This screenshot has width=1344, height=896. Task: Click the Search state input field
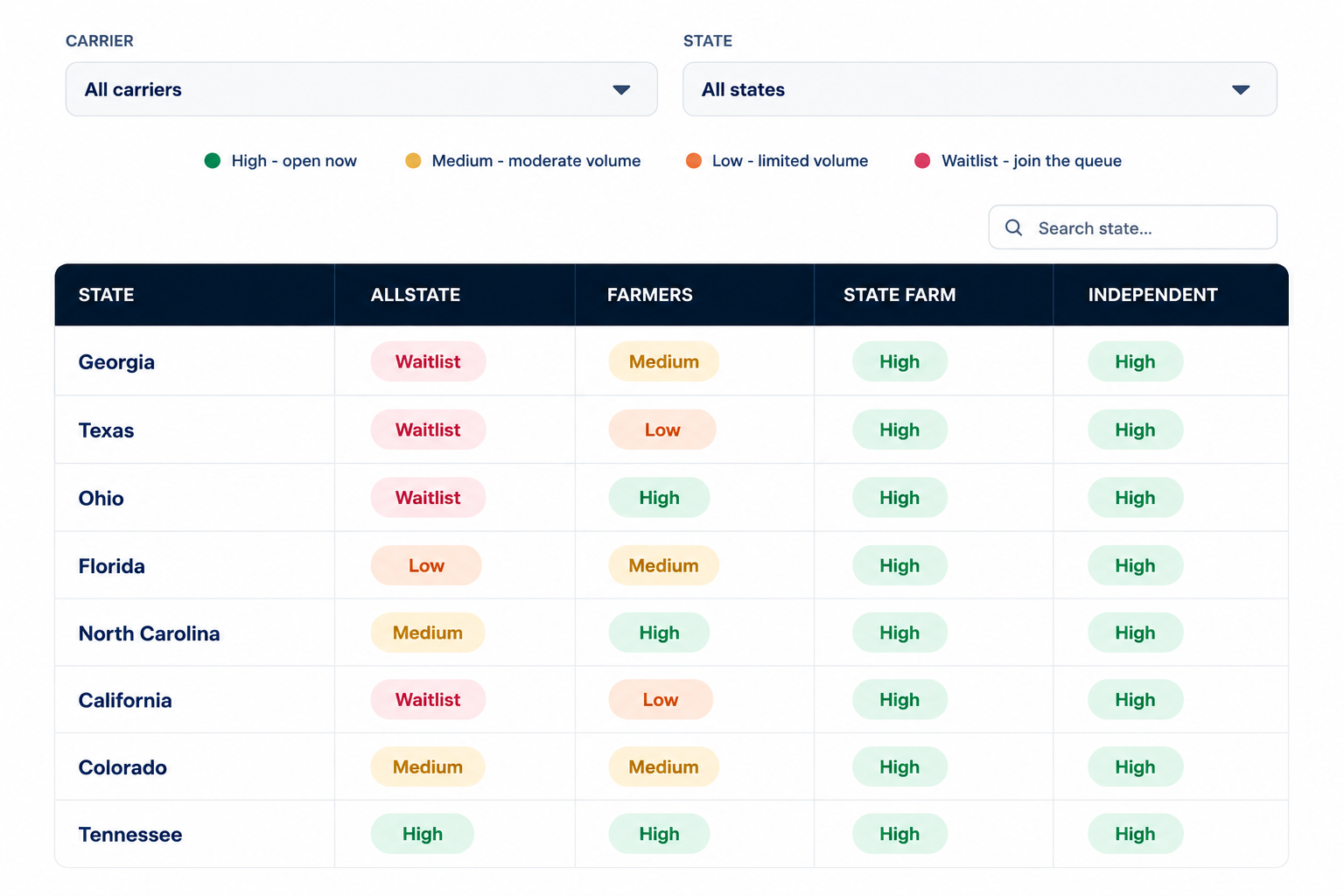(1133, 227)
